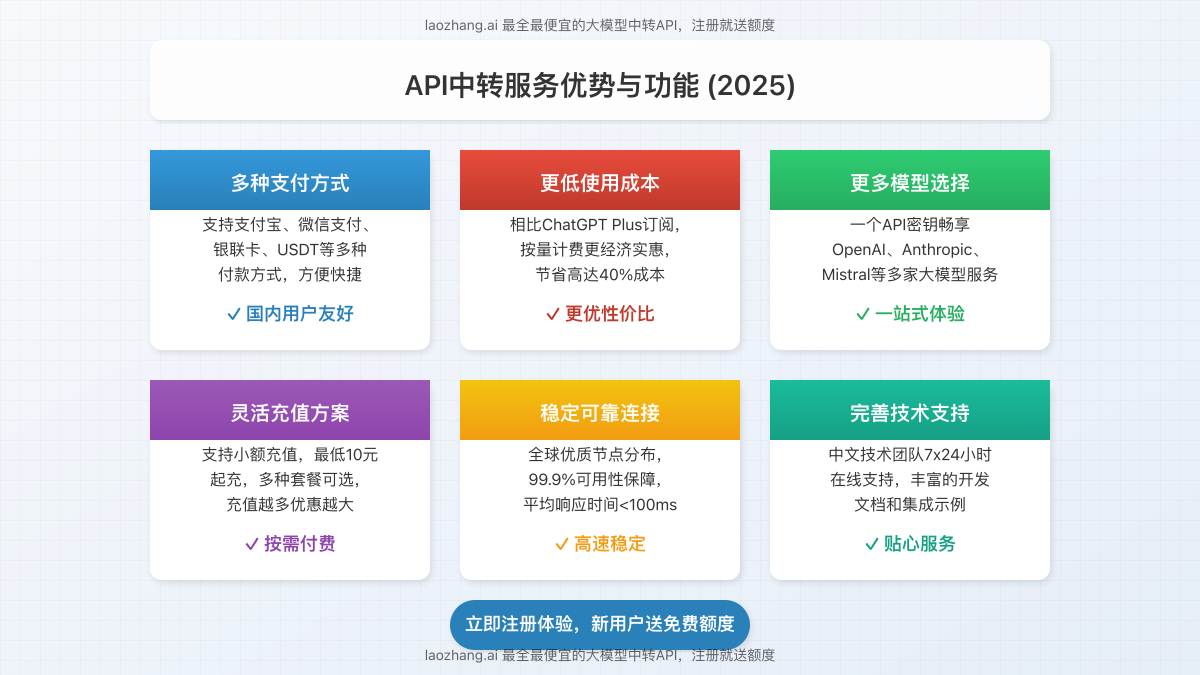Click the line 支持支付宝、微信支付、
Image resolution: width=1200 pixels, height=675 pixels.
point(290,225)
